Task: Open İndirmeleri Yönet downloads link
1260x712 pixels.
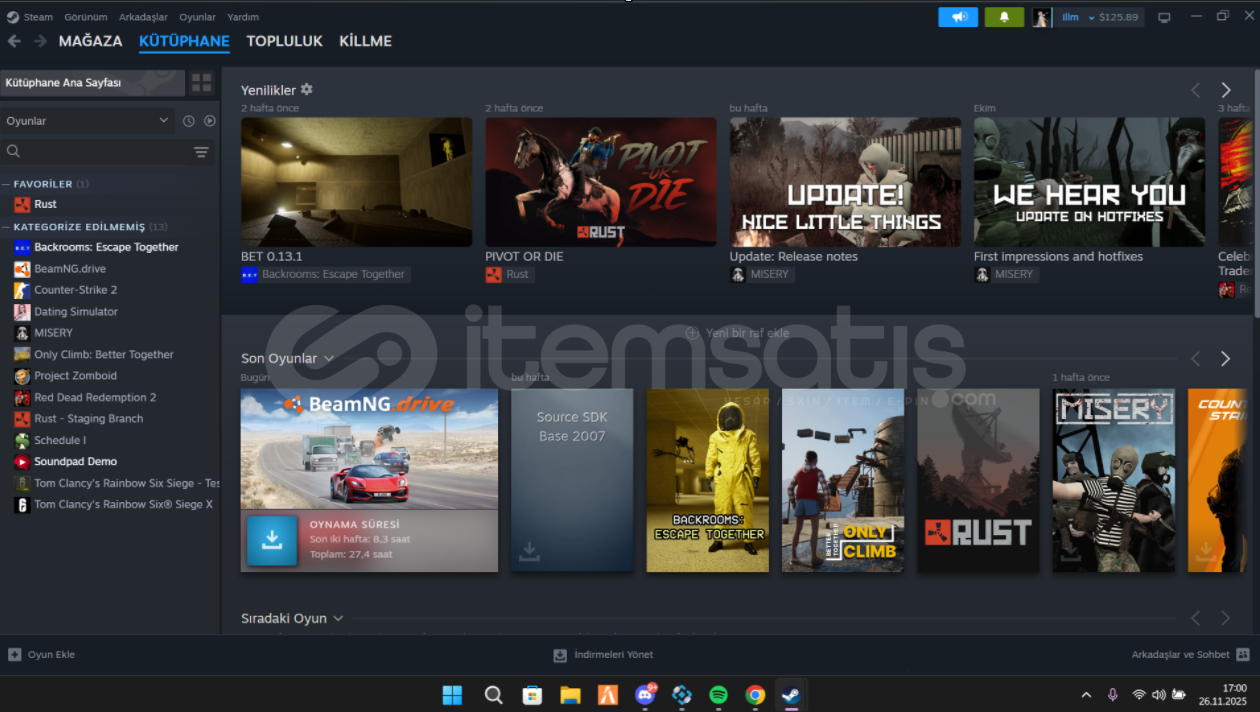Action: point(604,655)
